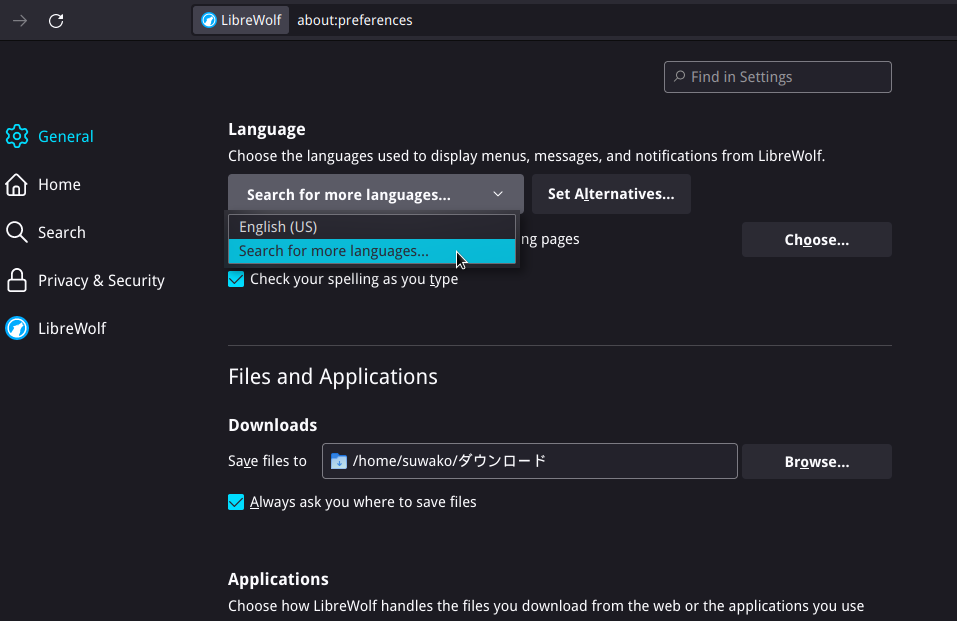The image size is (957, 621).
Task: Click Set Alternatives button
Action: pos(611,194)
